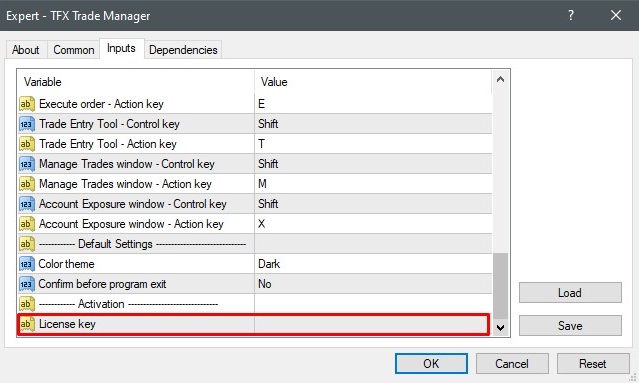639x383 pixels.
Task: Click the string icon beside Trade Entry Tool - Action key
Action: [26, 144]
